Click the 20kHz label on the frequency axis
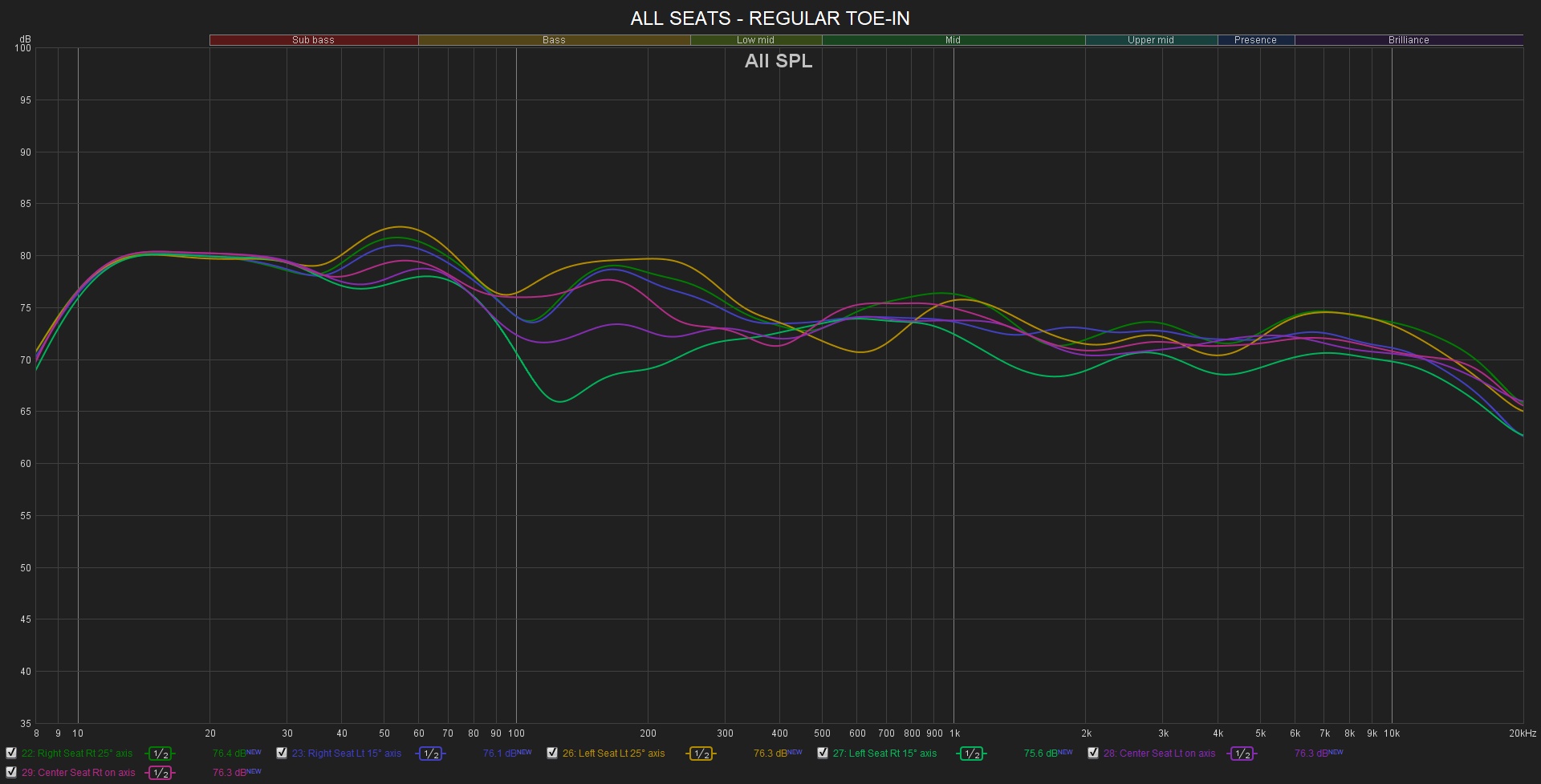Image resolution: width=1541 pixels, height=784 pixels. point(1522,733)
